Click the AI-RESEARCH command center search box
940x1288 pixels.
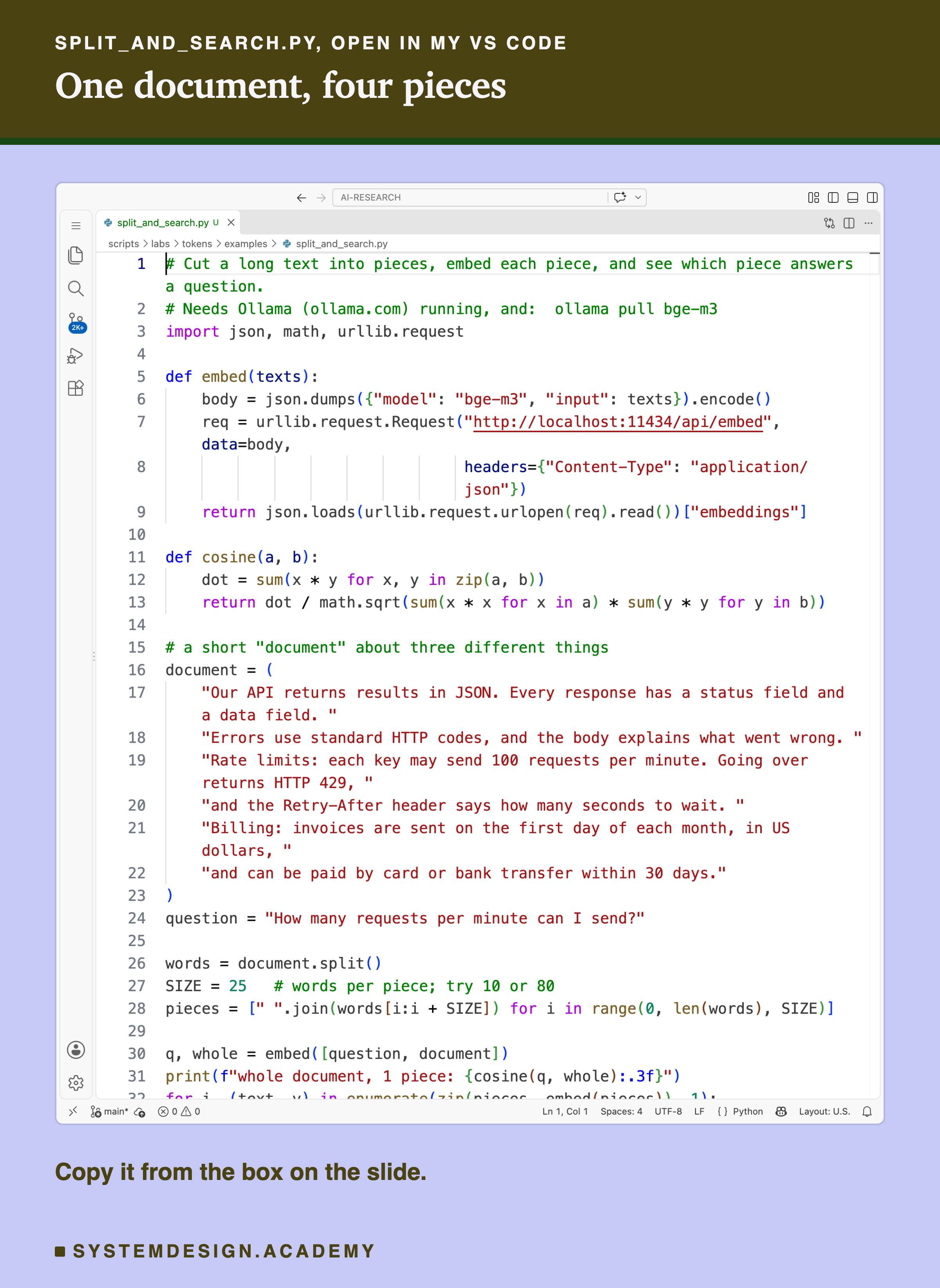470,197
